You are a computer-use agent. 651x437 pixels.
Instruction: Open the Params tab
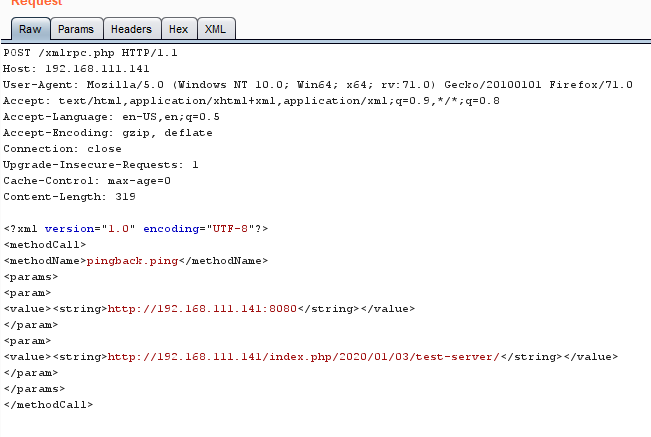point(75,29)
